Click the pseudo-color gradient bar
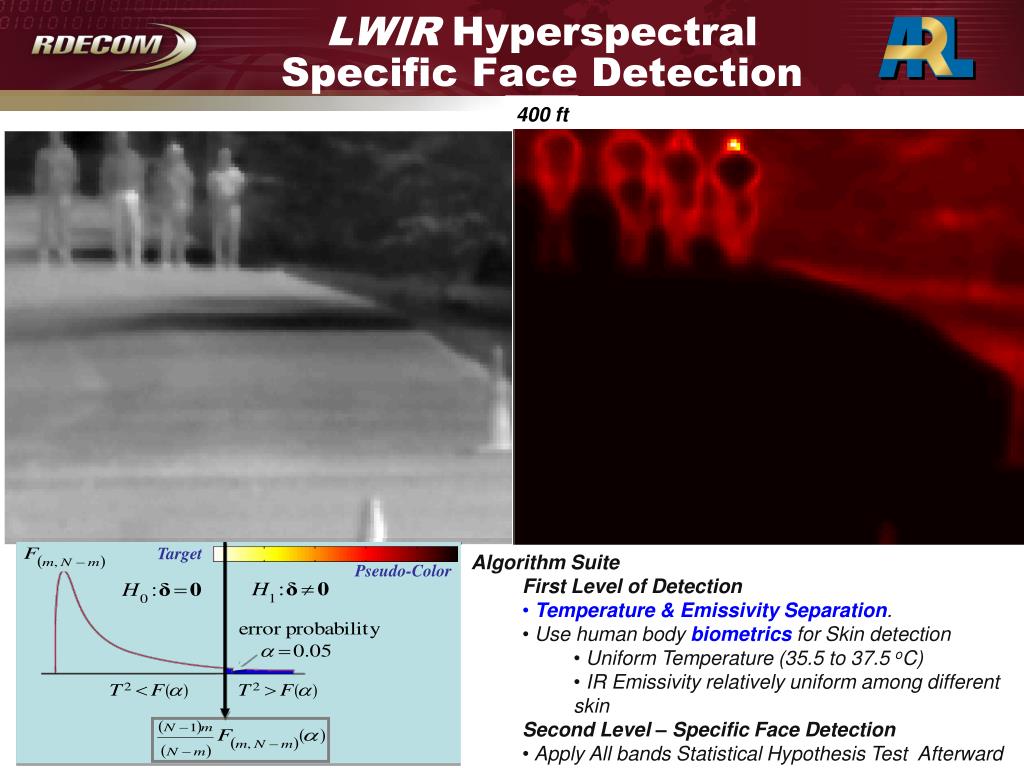The width and height of the screenshot is (1024, 768). pos(336,554)
